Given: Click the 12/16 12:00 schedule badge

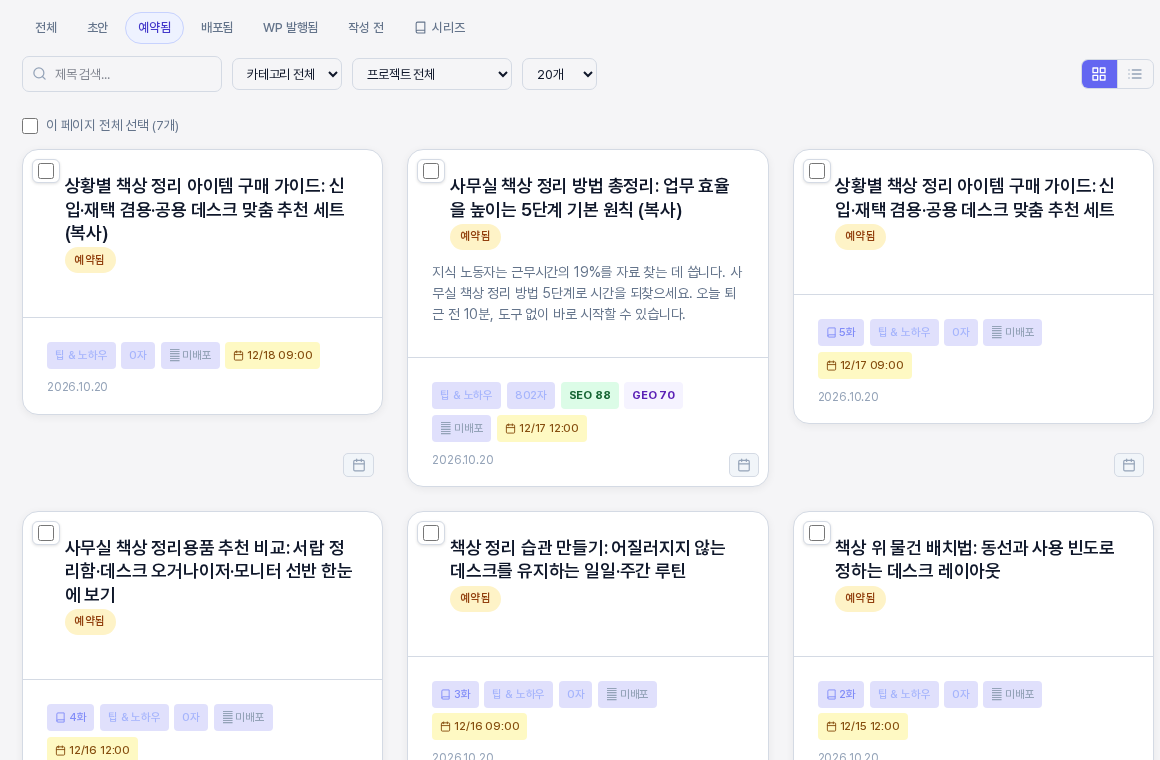Looking at the screenshot, I should (x=92, y=749).
